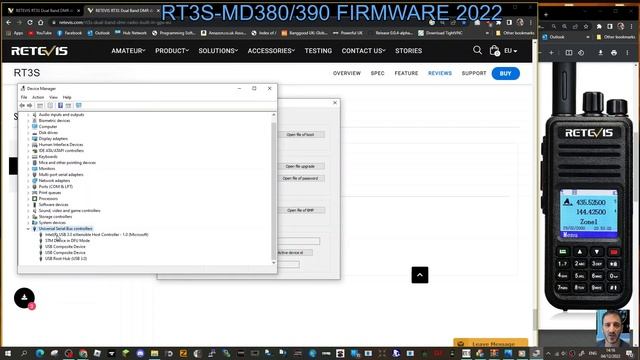The height and width of the screenshot is (360, 640).
Task: Open the Windows Start button
Action: pyautogui.click(x=7, y=353)
